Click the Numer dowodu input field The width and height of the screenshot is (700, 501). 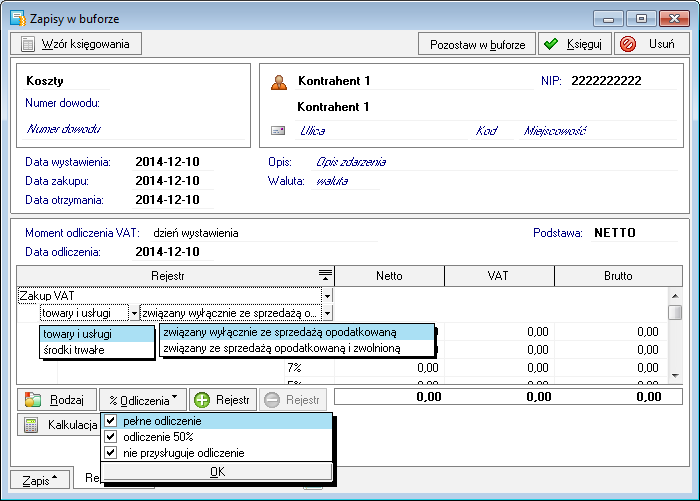(x=134, y=129)
